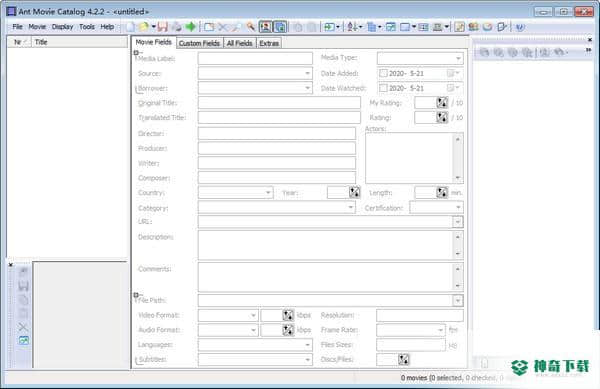Open the Help menu
The height and width of the screenshot is (389, 600).
tap(107, 27)
